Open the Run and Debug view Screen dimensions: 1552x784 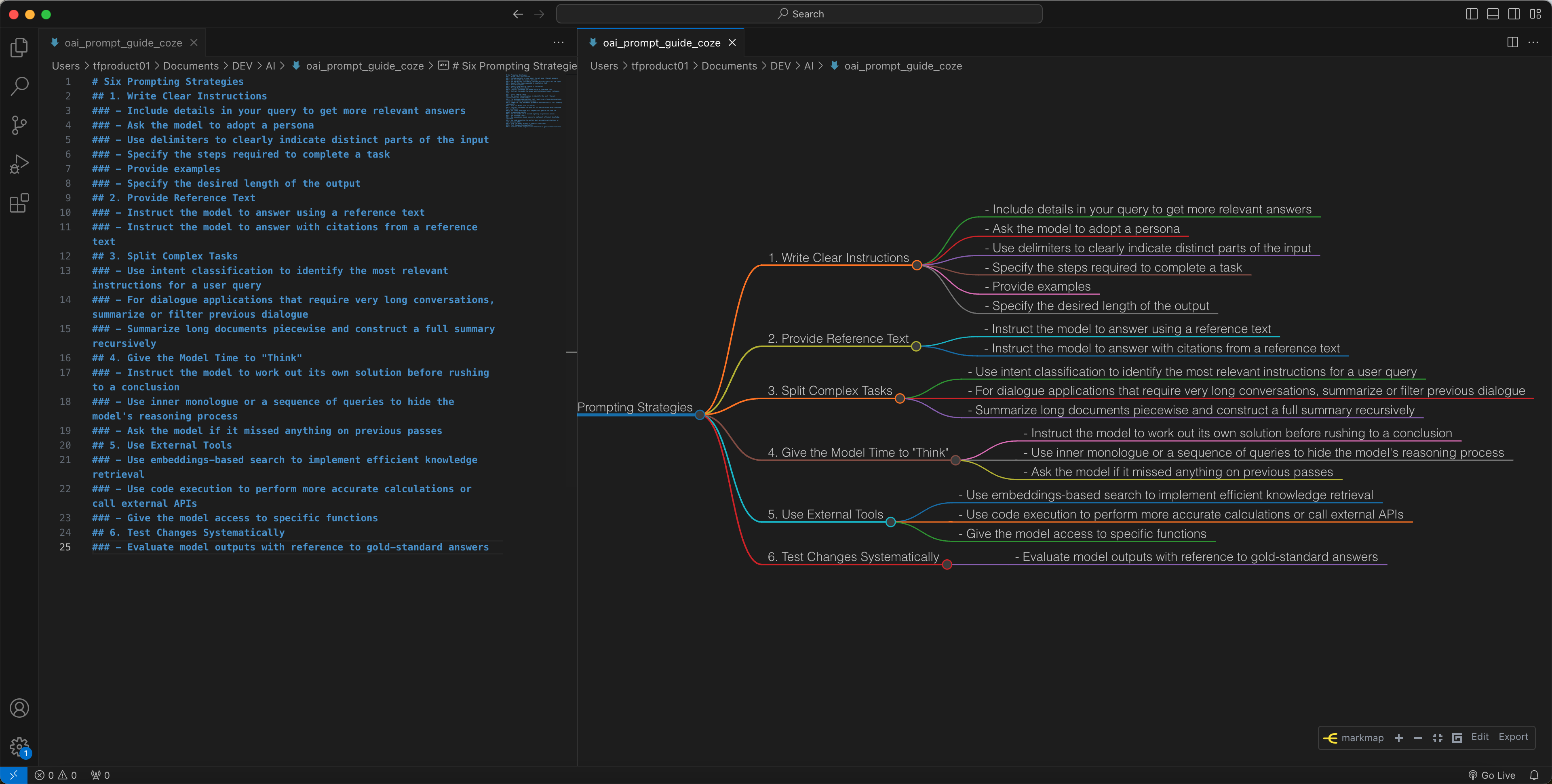(x=19, y=164)
